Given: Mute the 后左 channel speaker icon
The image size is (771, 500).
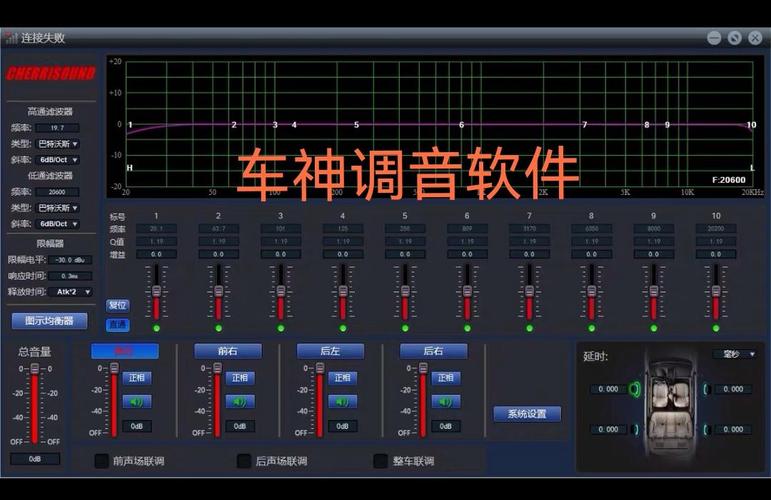Looking at the screenshot, I should (x=342, y=402).
